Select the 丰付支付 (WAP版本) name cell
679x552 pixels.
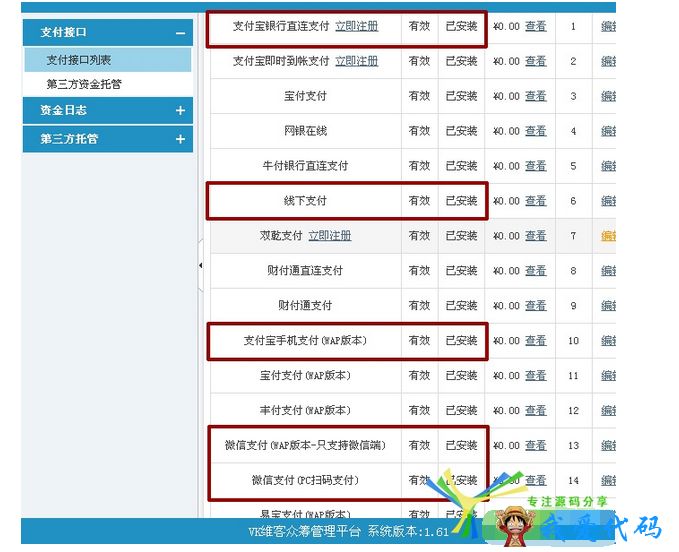coord(306,410)
